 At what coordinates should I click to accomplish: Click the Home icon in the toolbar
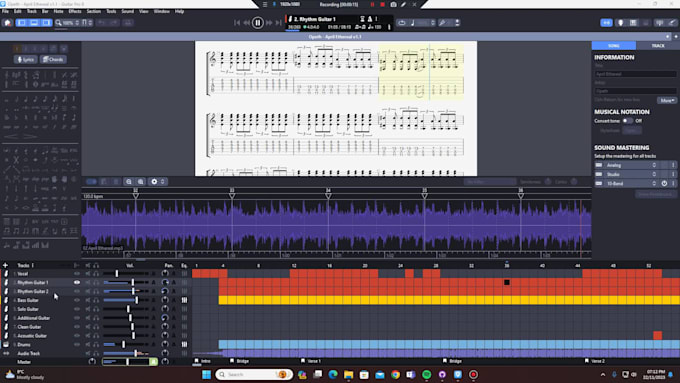tap(7, 23)
